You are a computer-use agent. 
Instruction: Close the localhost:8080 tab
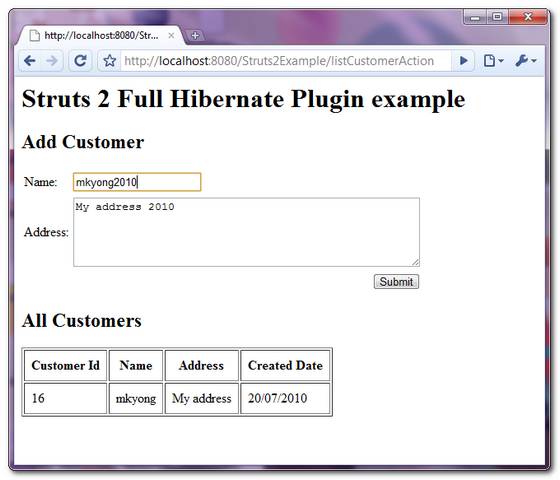click(171, 35)
